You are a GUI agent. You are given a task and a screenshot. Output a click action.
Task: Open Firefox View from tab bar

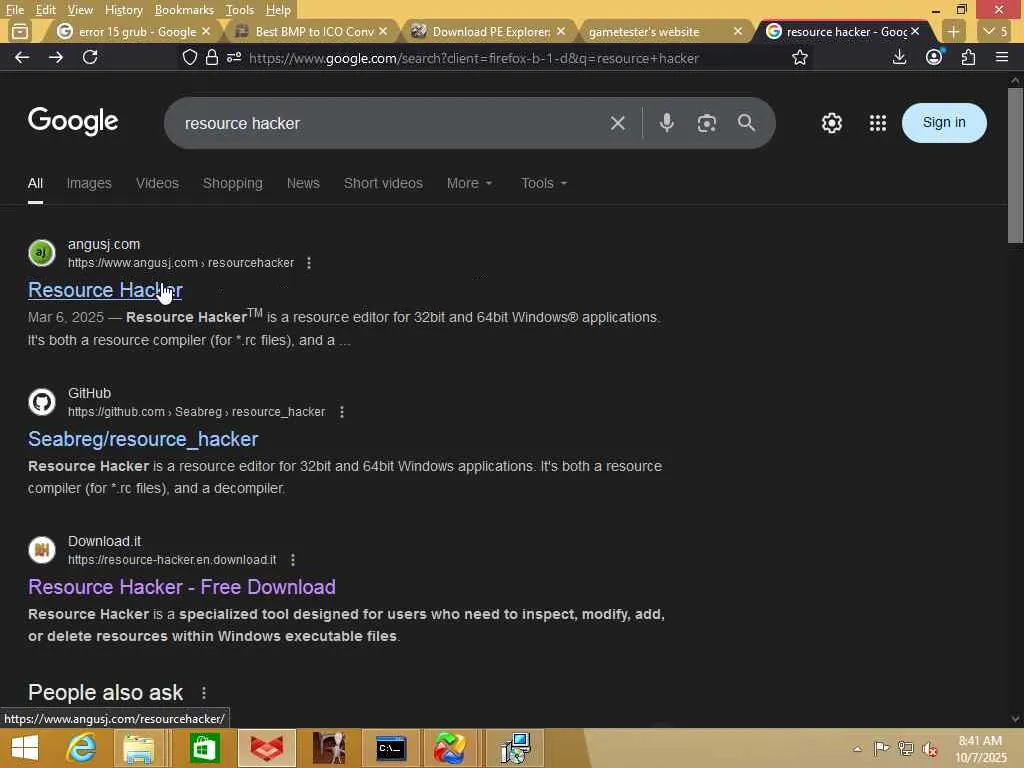click(x=20, y=31)
